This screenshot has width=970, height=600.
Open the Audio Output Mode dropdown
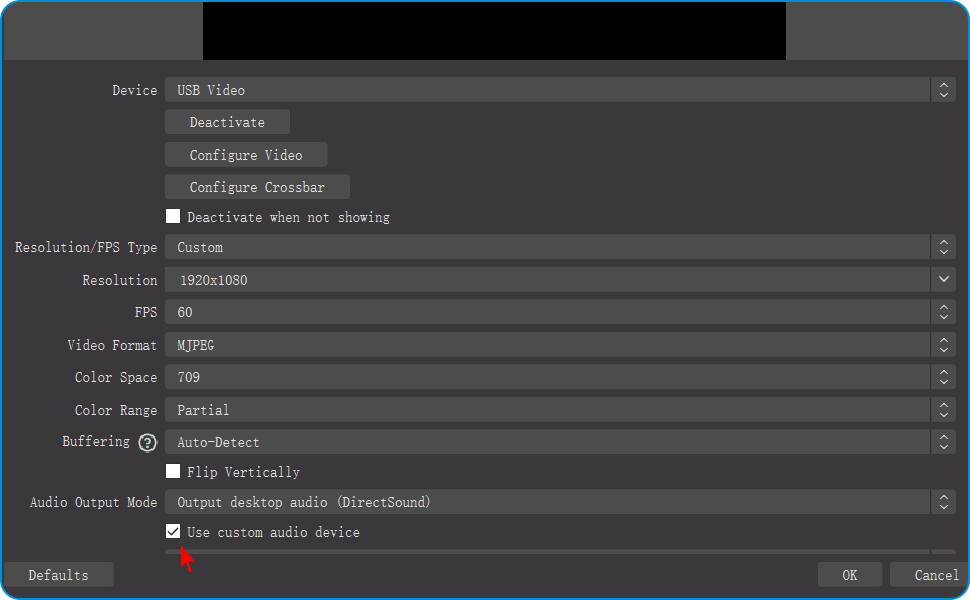[x=560, y=502]
